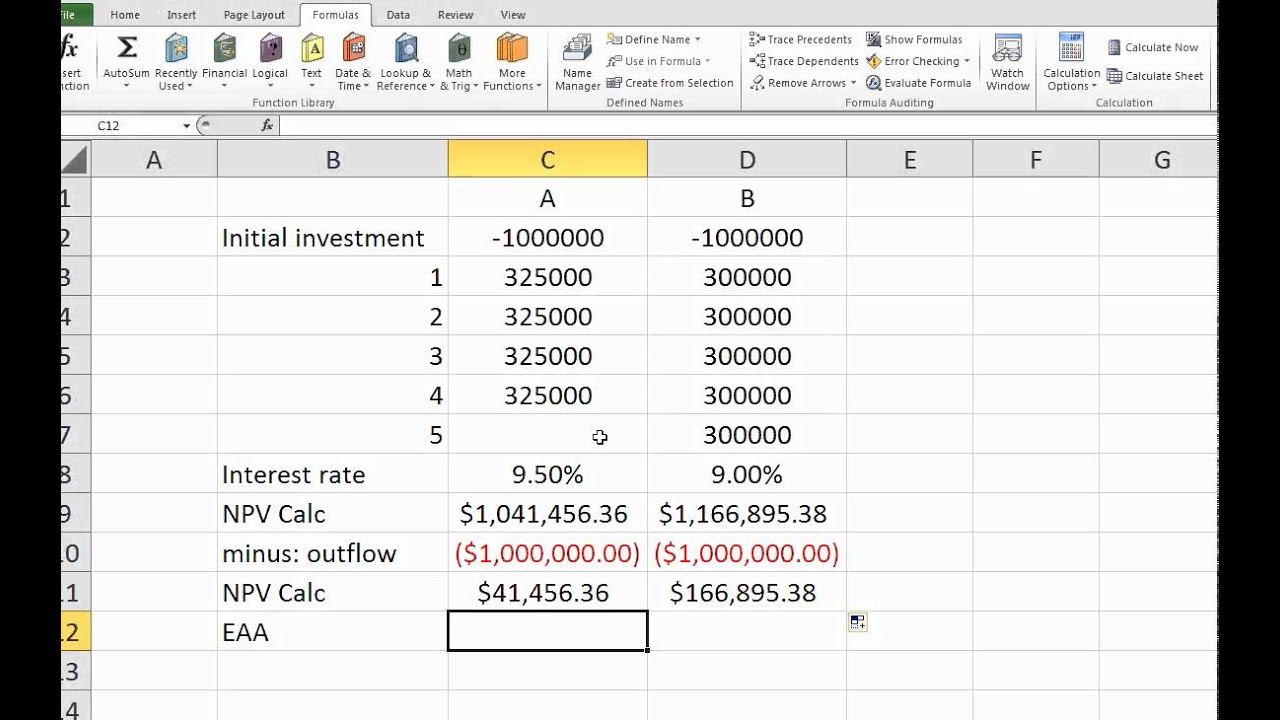Open the Home tab

coord(125,15)
